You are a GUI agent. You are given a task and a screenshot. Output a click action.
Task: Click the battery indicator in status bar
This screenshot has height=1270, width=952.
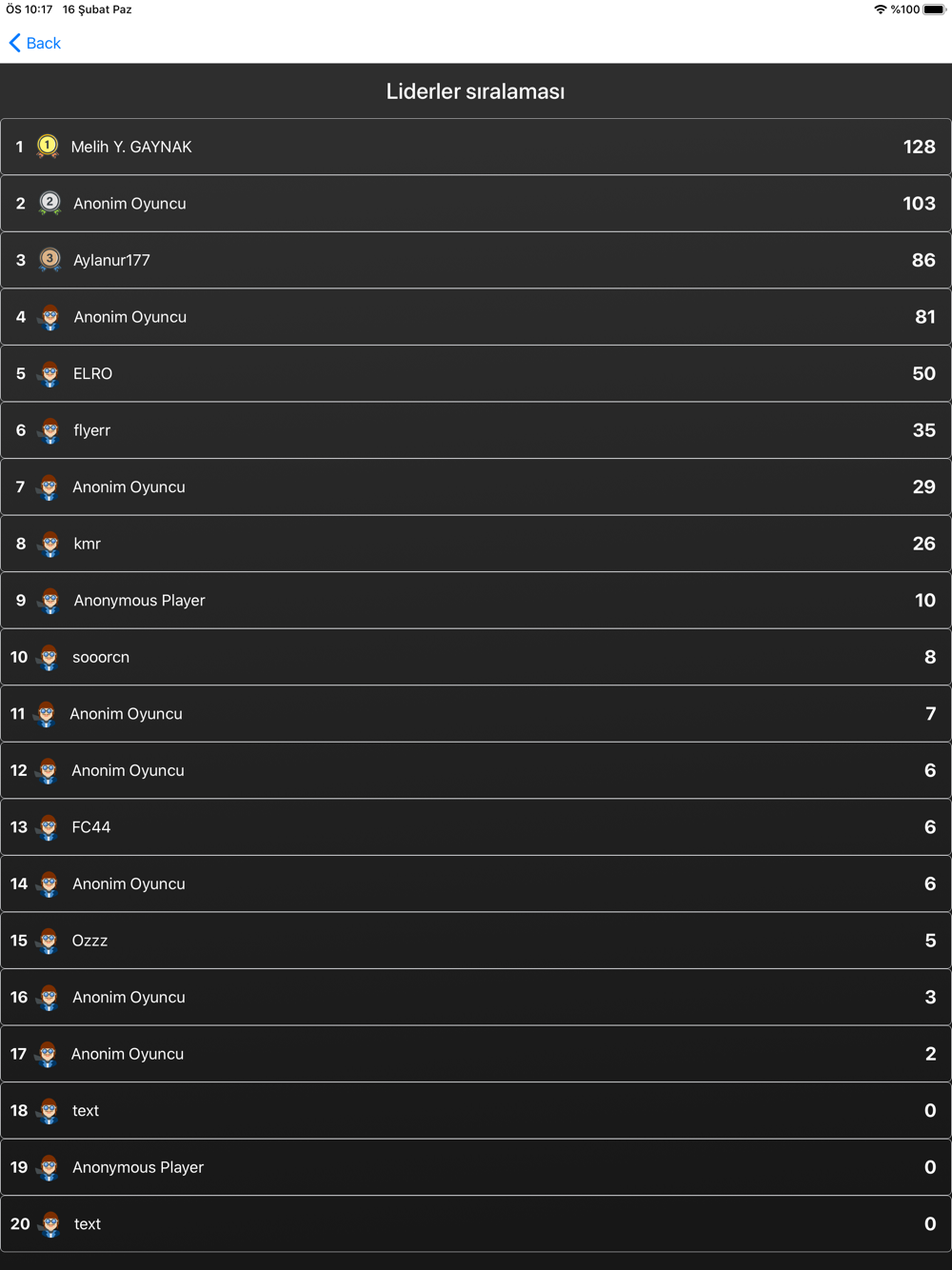pos(933,10)
